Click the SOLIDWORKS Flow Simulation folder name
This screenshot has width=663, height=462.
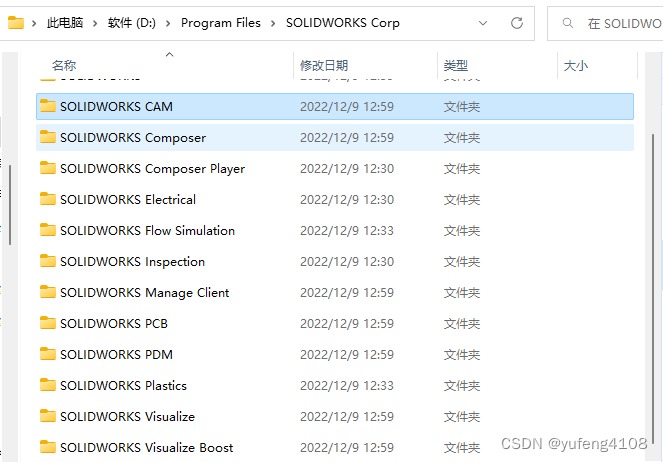[147, 231]
